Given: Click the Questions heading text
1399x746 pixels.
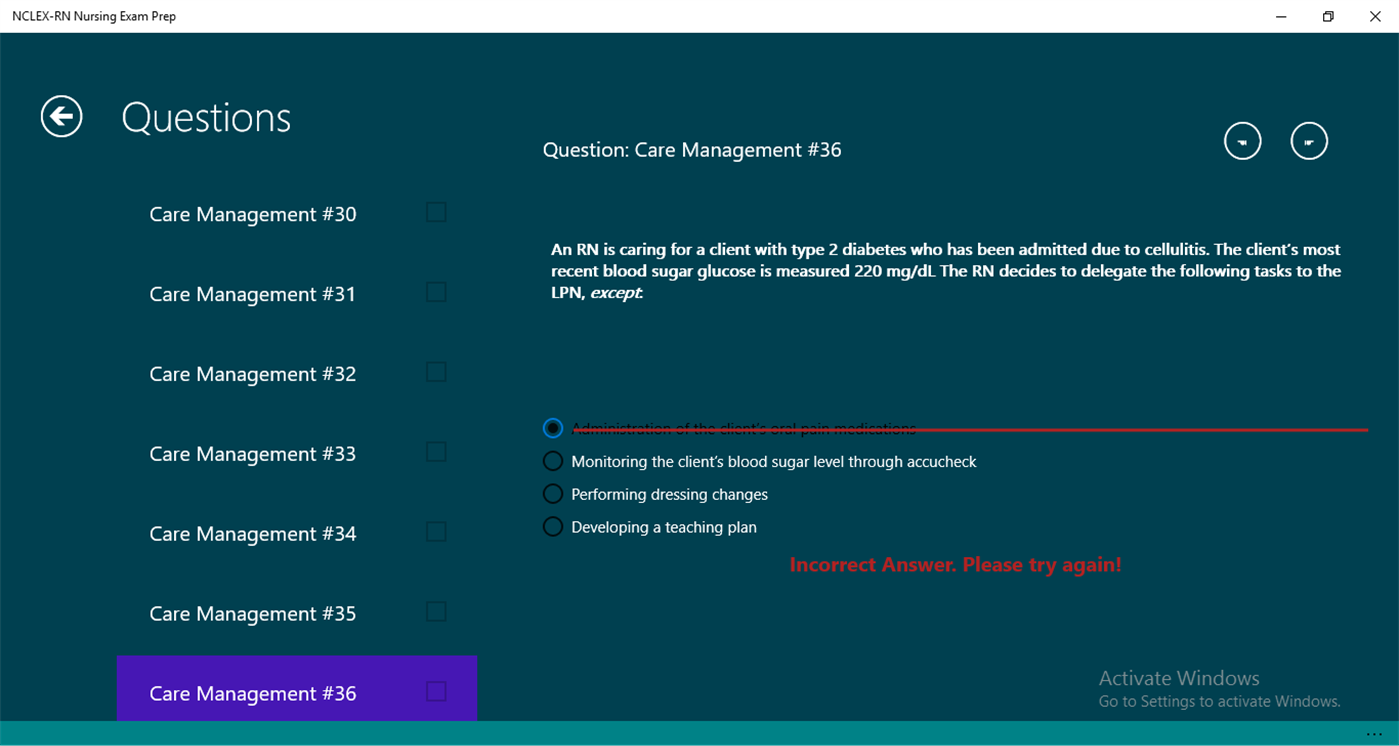Looking at the screenshot, I should (206, 118).
